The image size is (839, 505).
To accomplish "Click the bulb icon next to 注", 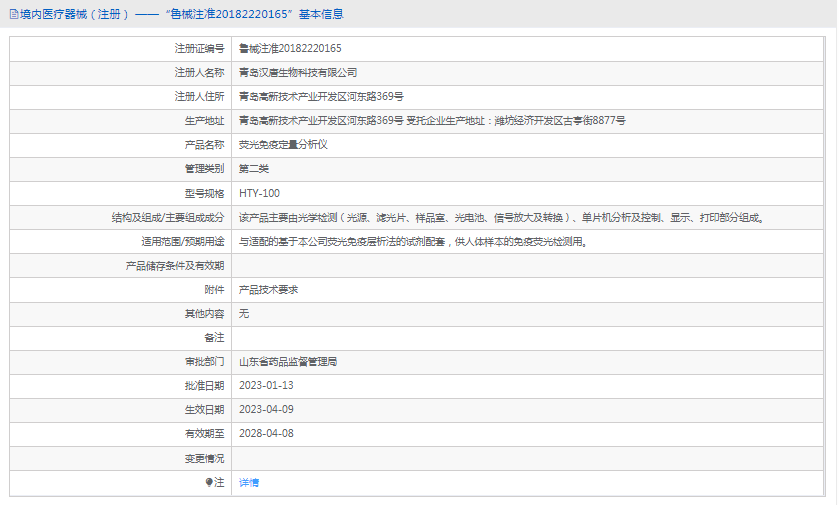I will 209,483.
